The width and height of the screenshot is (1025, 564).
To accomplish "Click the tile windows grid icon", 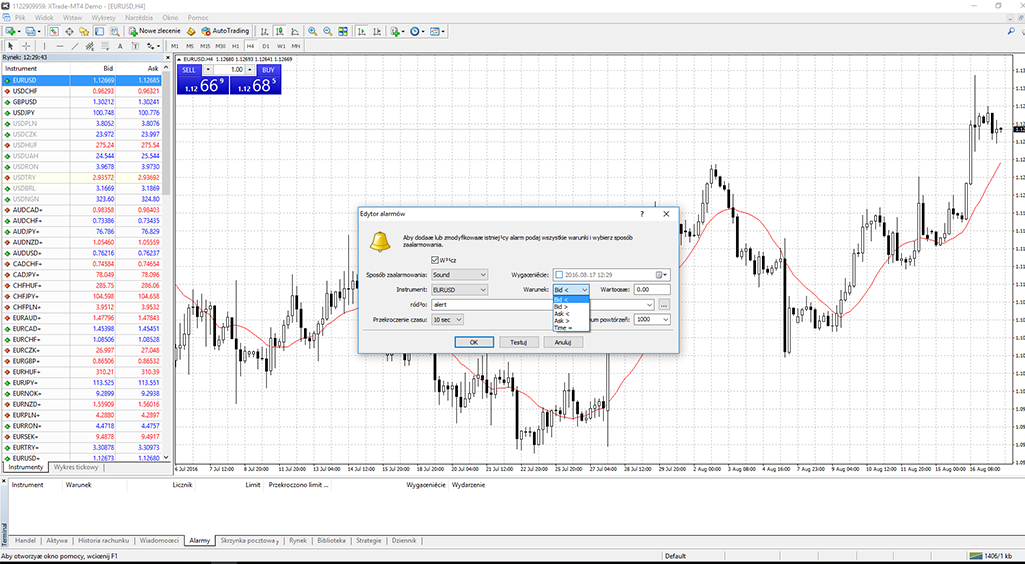I will pos(342,31).
